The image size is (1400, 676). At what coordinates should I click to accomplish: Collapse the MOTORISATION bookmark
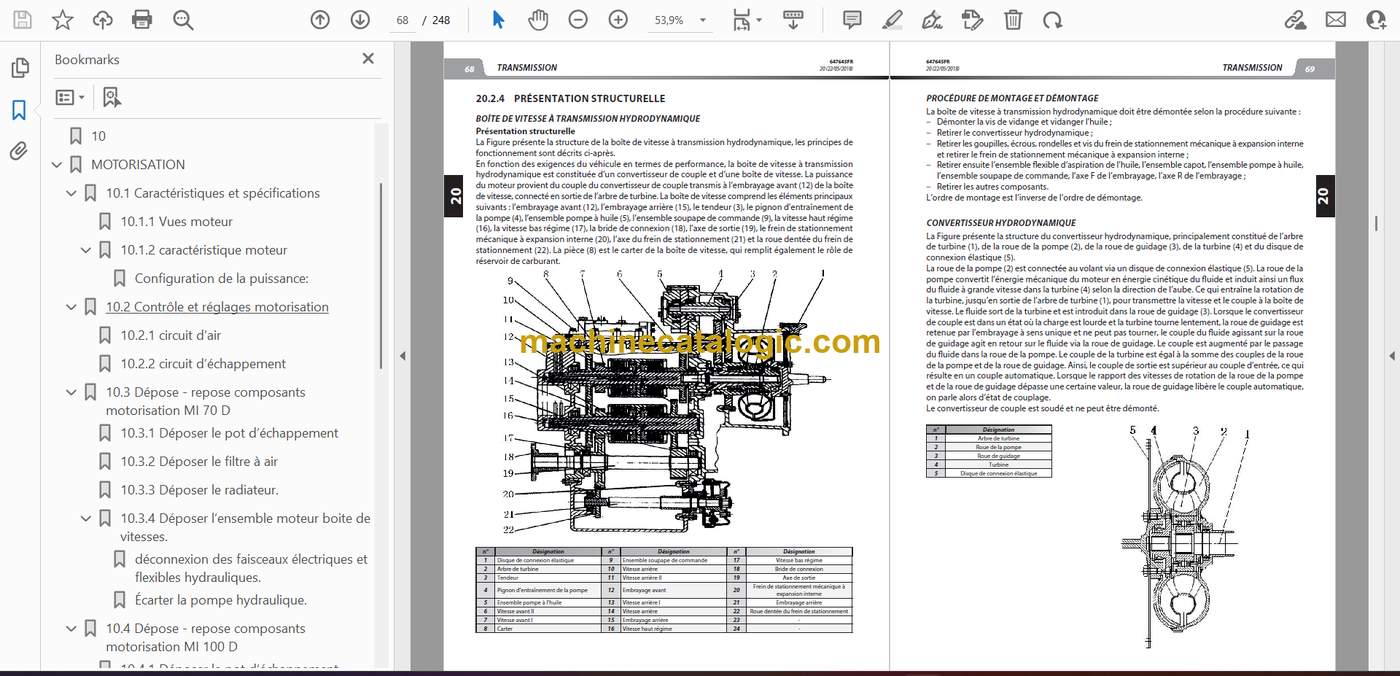pyautogui.click(x=57, y=165)
